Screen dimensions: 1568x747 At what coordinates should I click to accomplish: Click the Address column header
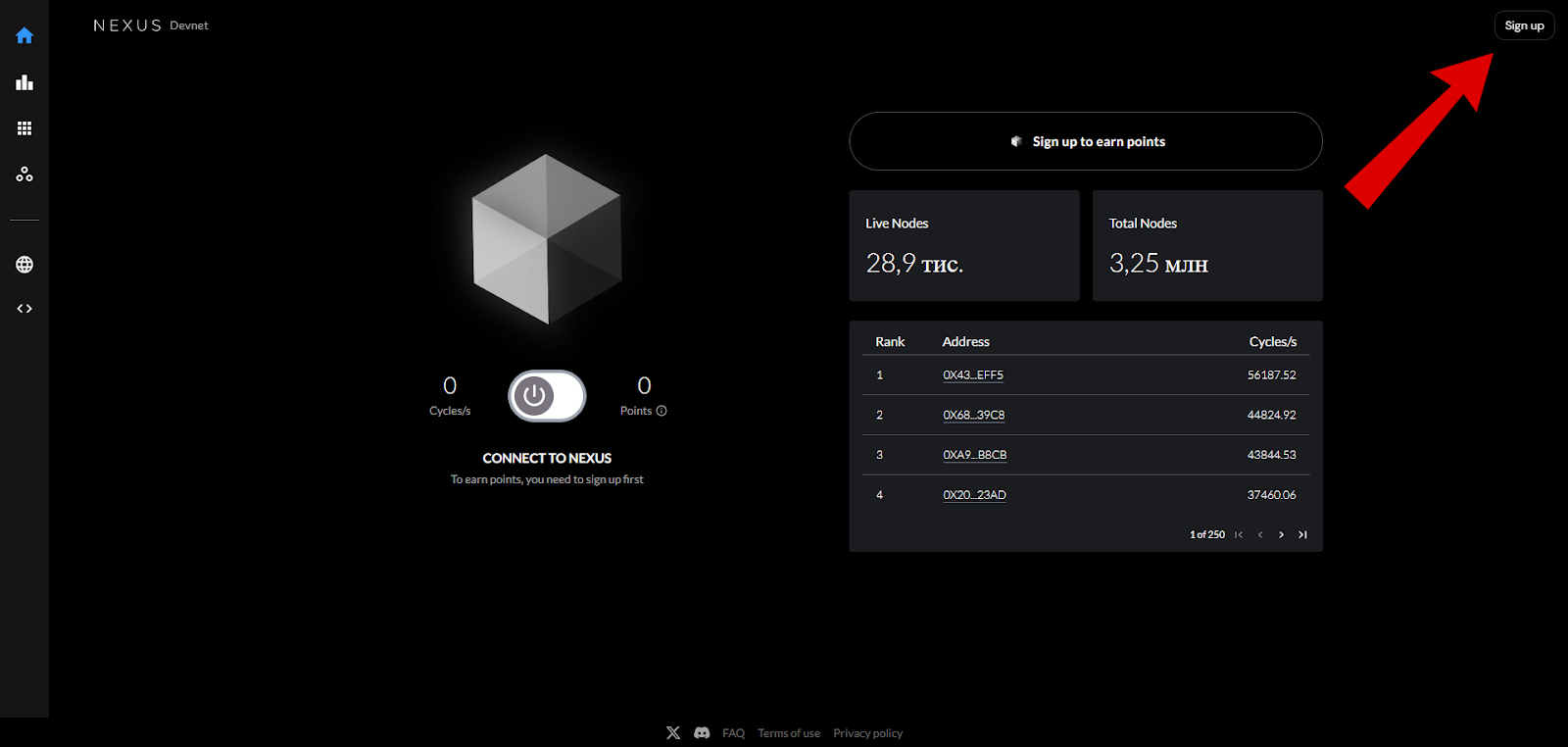pos(966,342)
